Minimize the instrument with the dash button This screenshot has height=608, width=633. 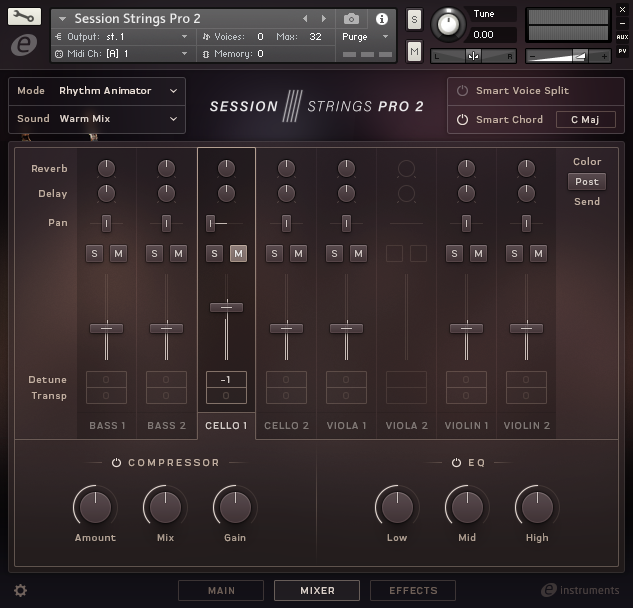(622, 23)
